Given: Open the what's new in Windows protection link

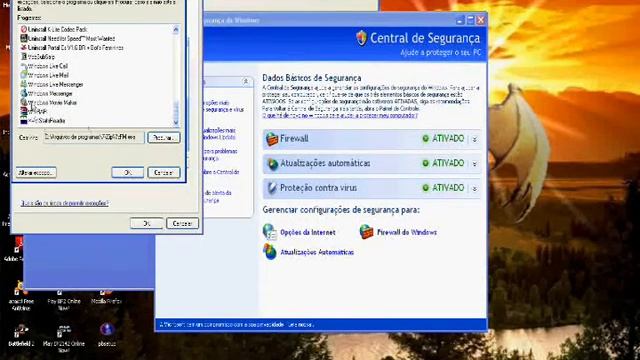Looking at the screenshot, I should [x=340, y=116].
